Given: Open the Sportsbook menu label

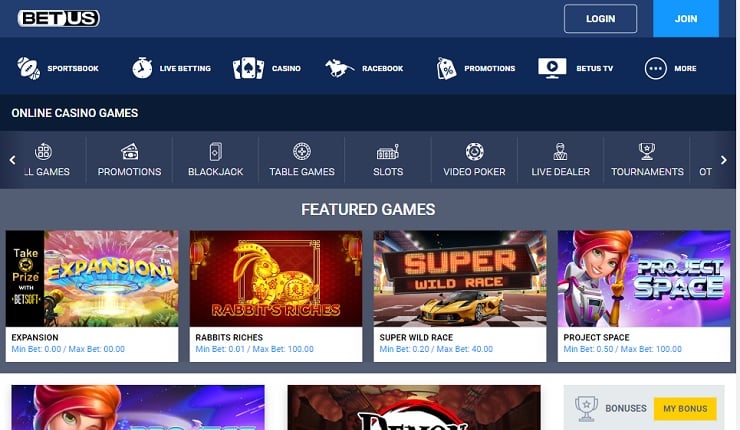Looking at the screenshot, I should tap(73, 68).
